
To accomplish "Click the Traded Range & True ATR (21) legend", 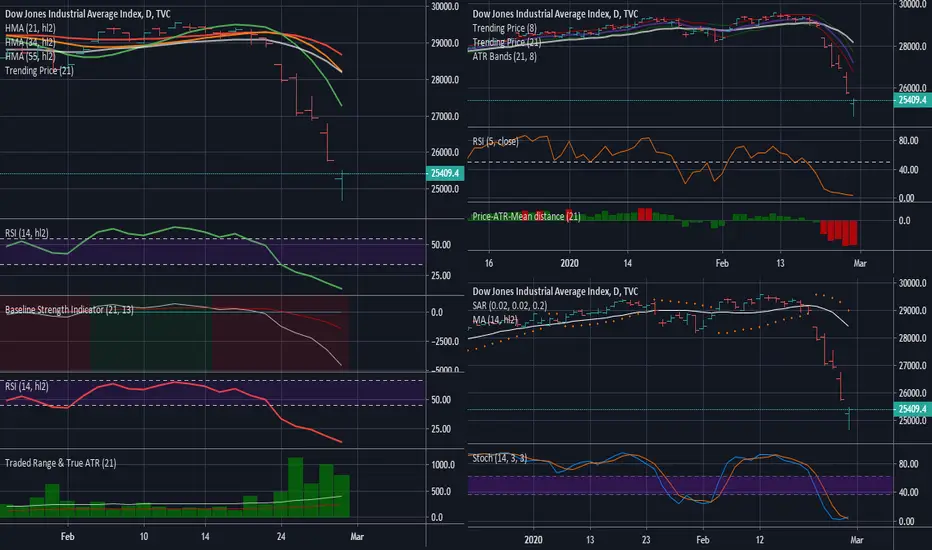I will [x=61, y=463].
